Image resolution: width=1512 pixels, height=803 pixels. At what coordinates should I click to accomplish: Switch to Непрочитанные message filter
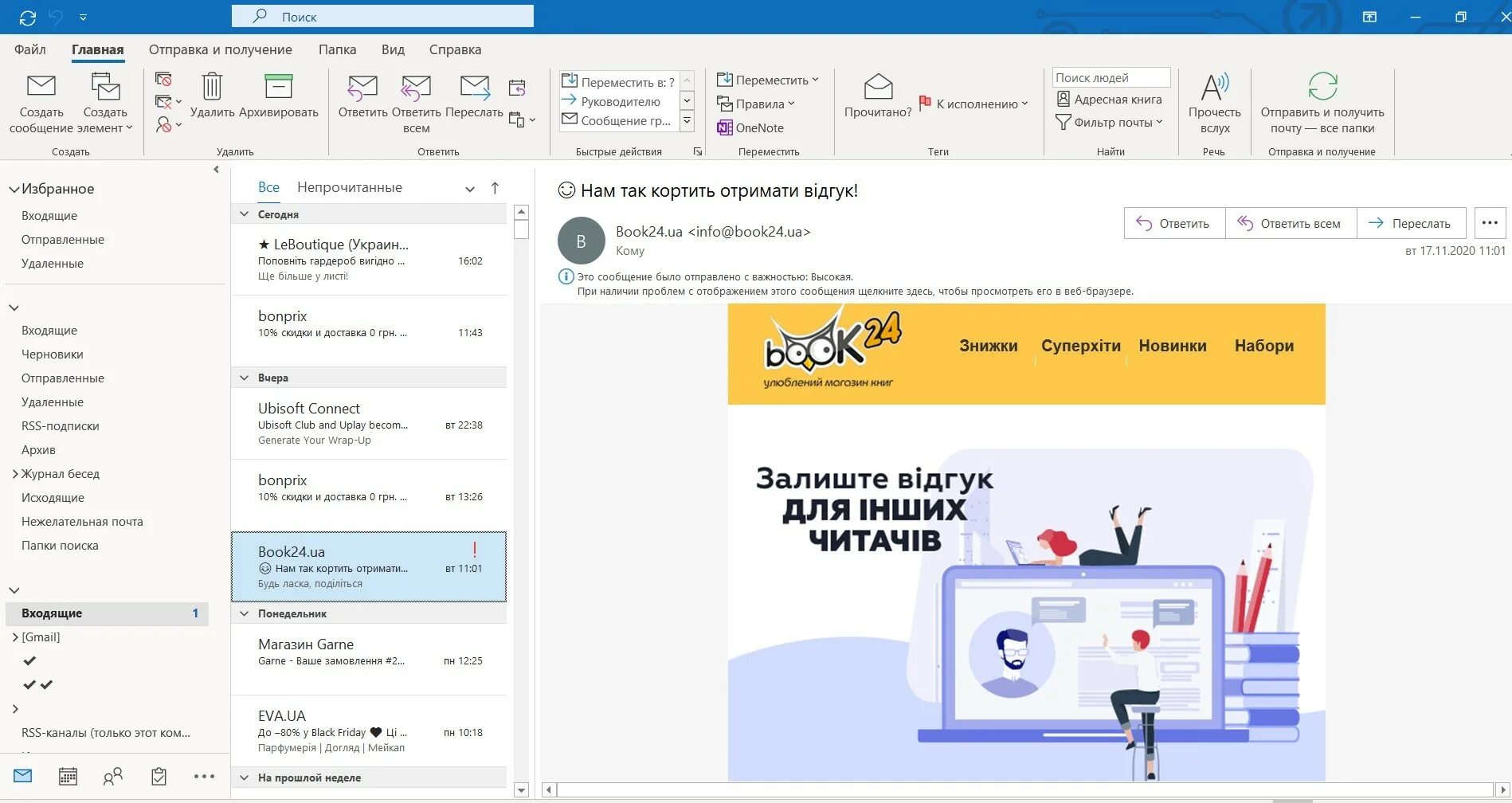[x=349, y=187]
